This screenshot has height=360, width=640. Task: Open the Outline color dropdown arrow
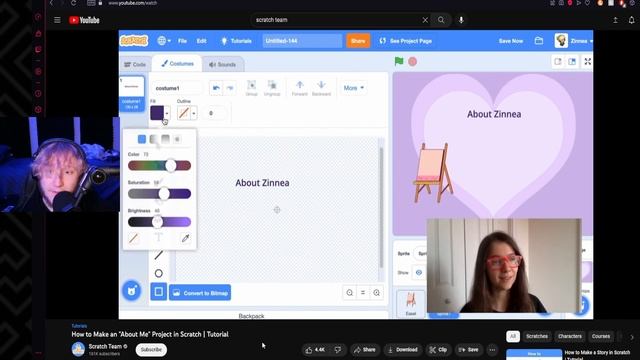(194, 113)
